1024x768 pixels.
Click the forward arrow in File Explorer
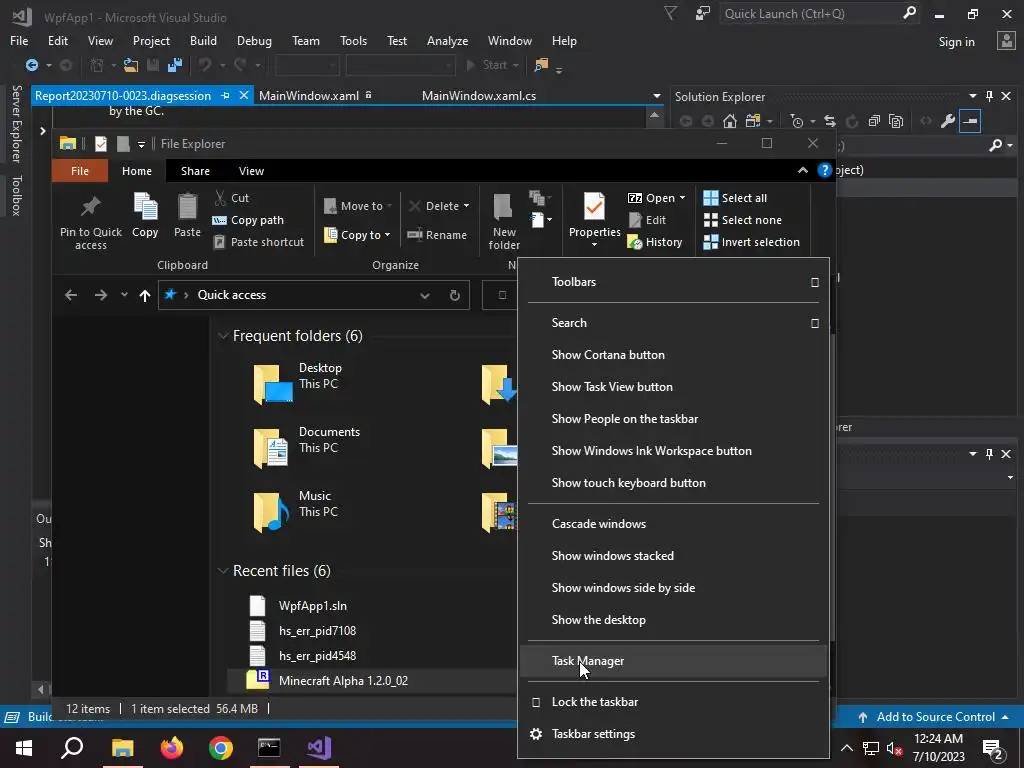click(101, 295)
